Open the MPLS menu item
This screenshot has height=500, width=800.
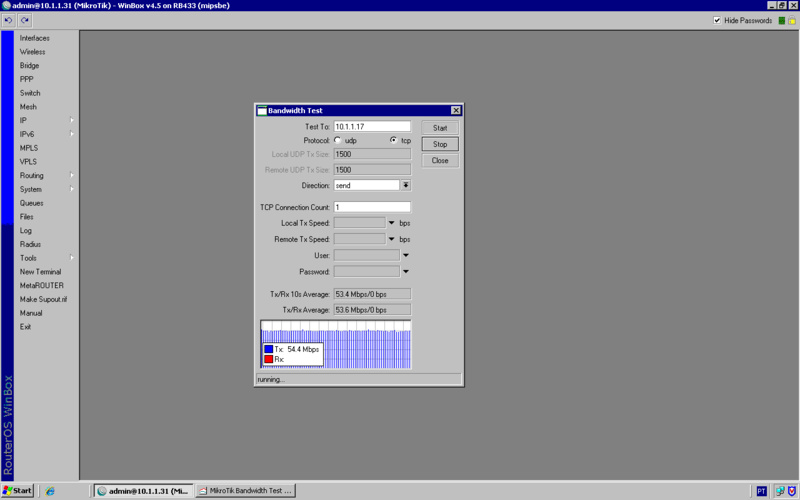(x=29, y=148)
